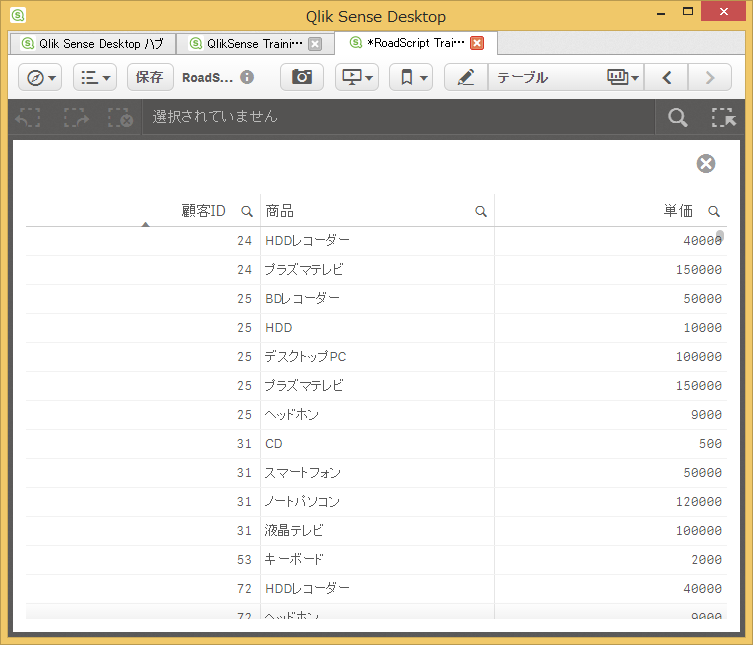
Task: Switch to Qlik Sense Desktop ハブ tab
Action: [x=92, y=44]
